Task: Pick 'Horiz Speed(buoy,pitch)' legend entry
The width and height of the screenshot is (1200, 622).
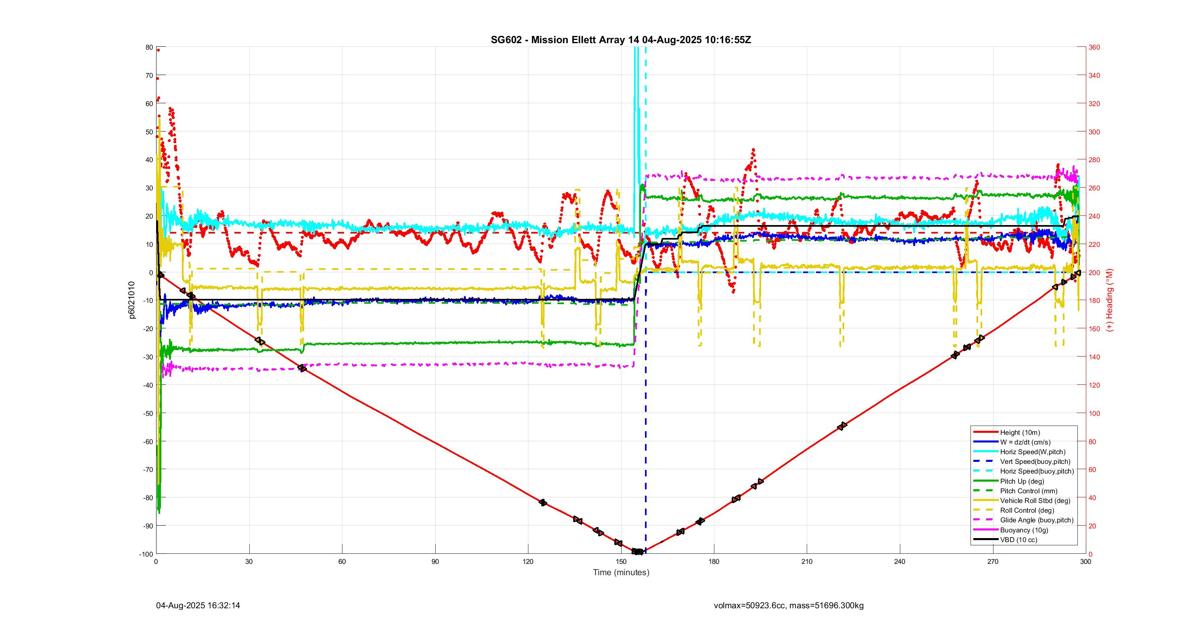Action: pyautogui.click(x=1037, y=471)
